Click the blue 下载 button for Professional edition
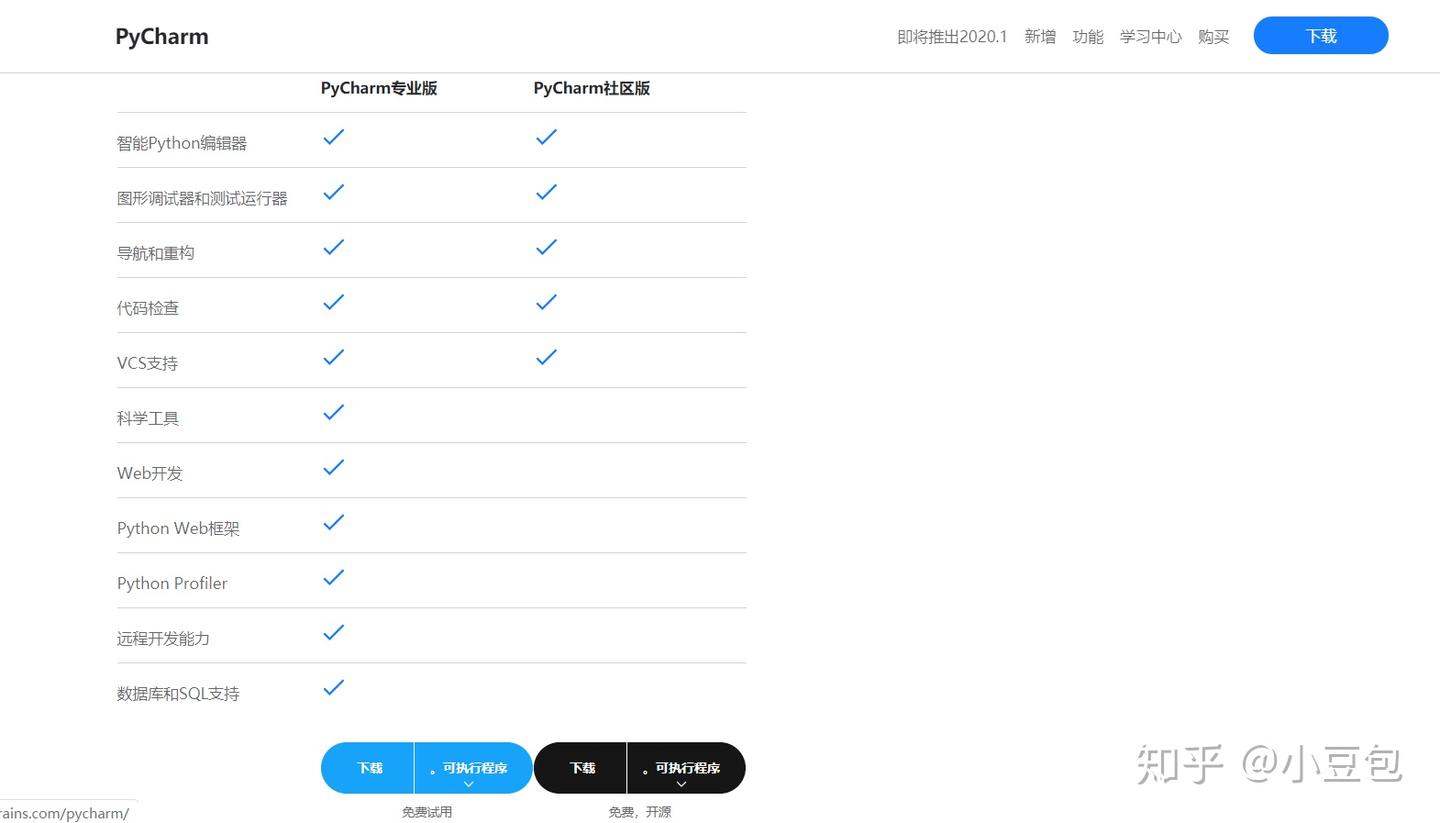The width and height of the screenshot is (1440, 823). pyautogui.click(x=368, y=768)
